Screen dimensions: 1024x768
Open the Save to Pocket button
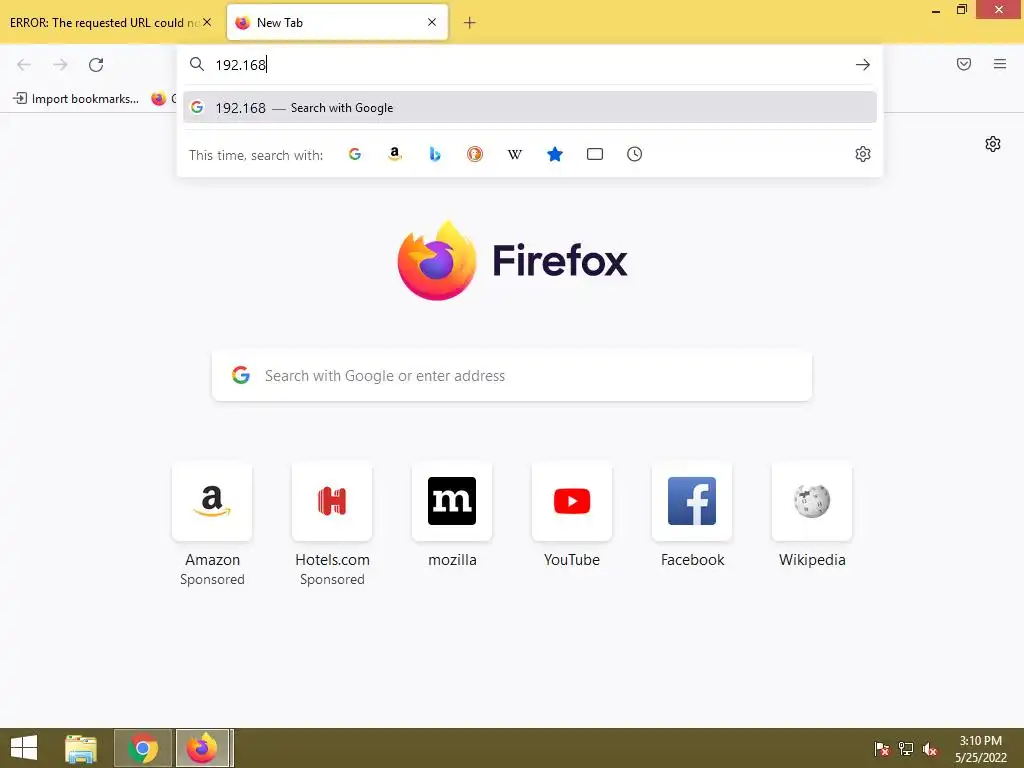coord(964,64)
